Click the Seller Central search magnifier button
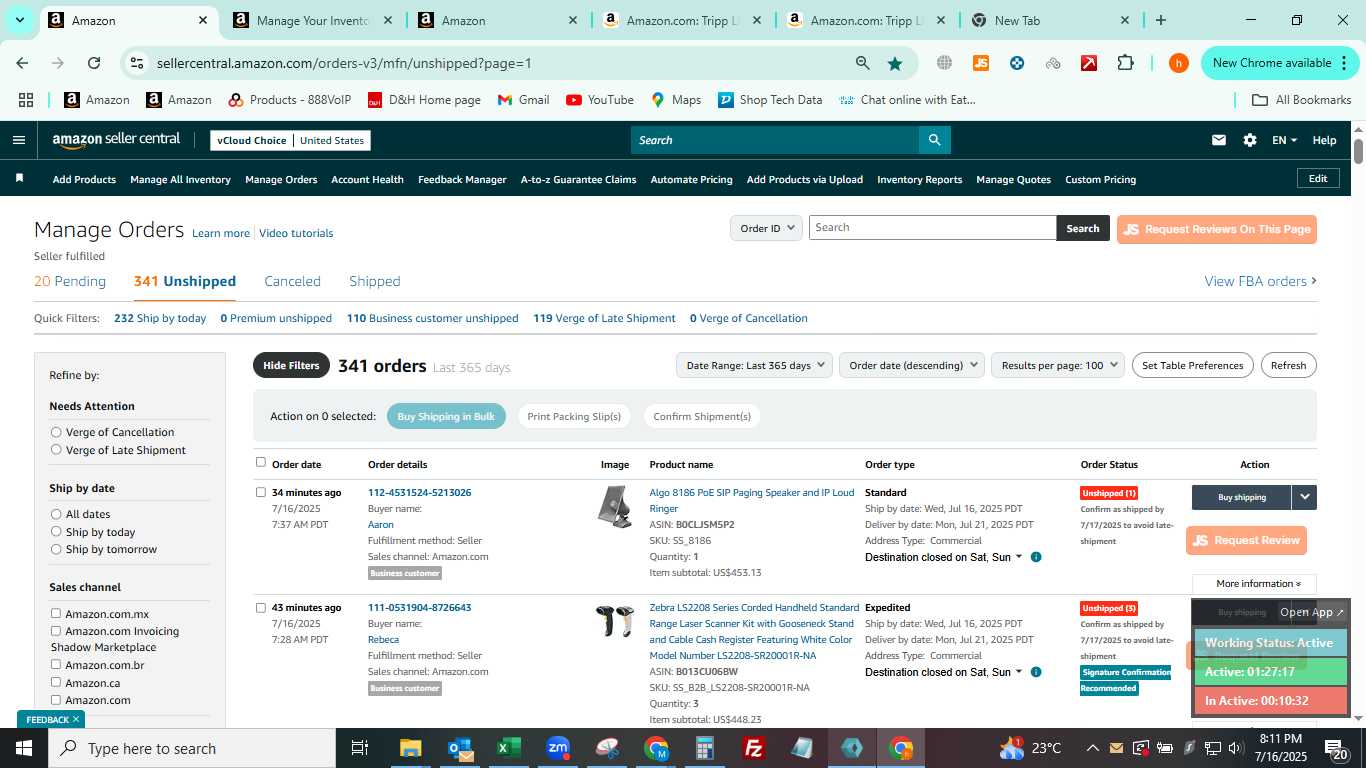Image resolution: width=1366 pixels, height=768 pixels. (934, 140)
